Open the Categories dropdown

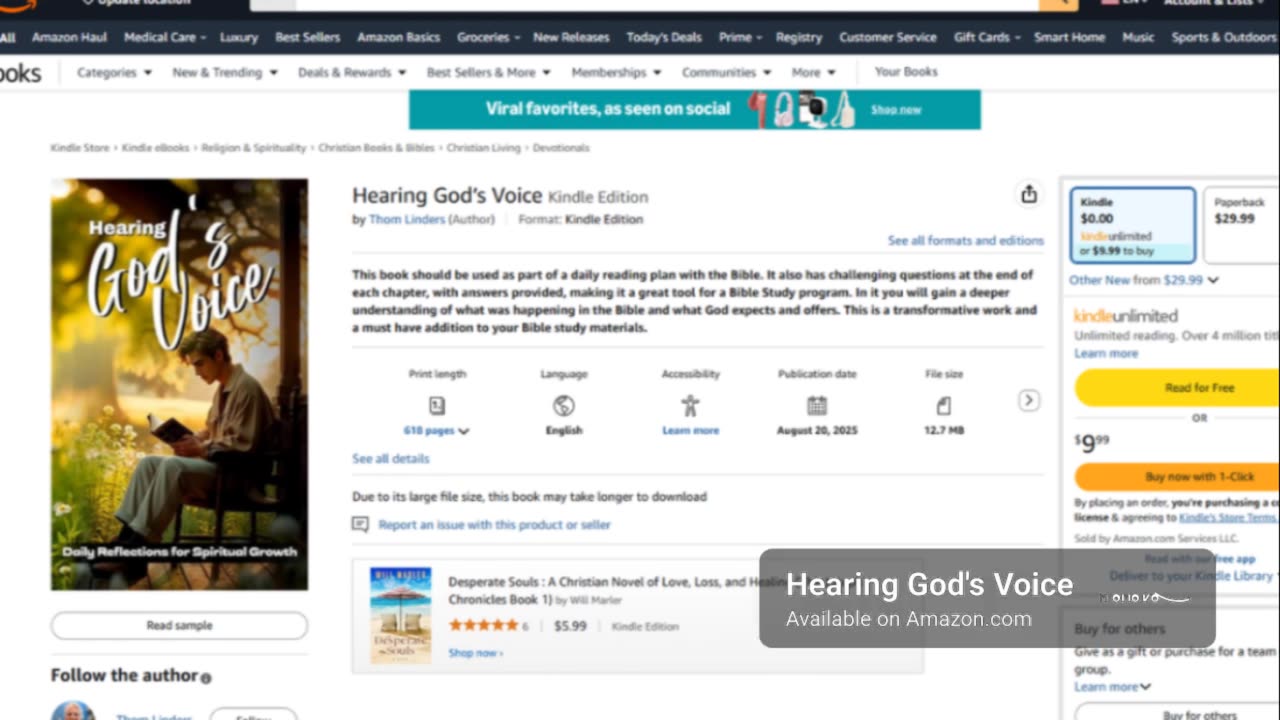(114, 72)
